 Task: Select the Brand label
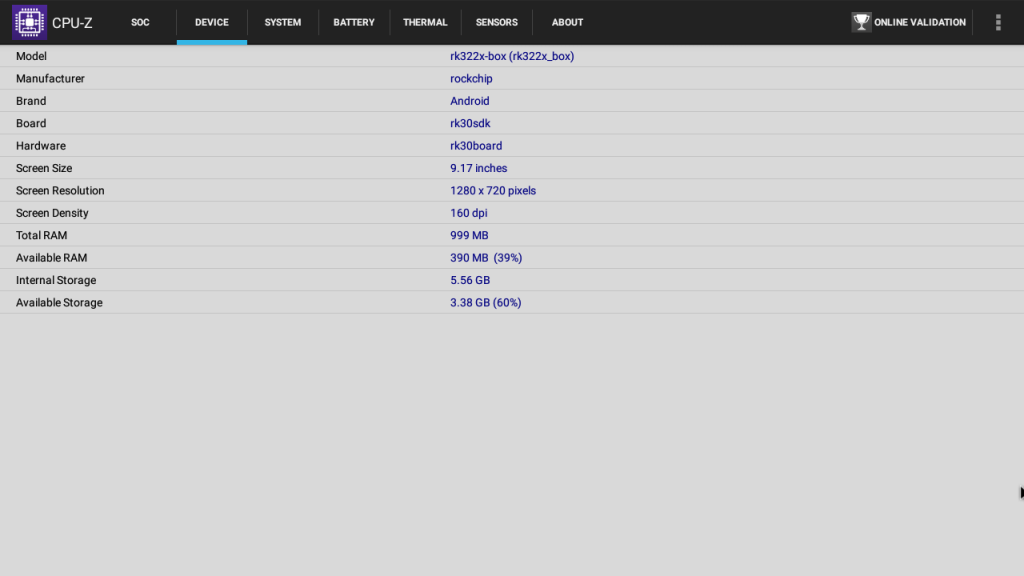click(x=31, y=101)
